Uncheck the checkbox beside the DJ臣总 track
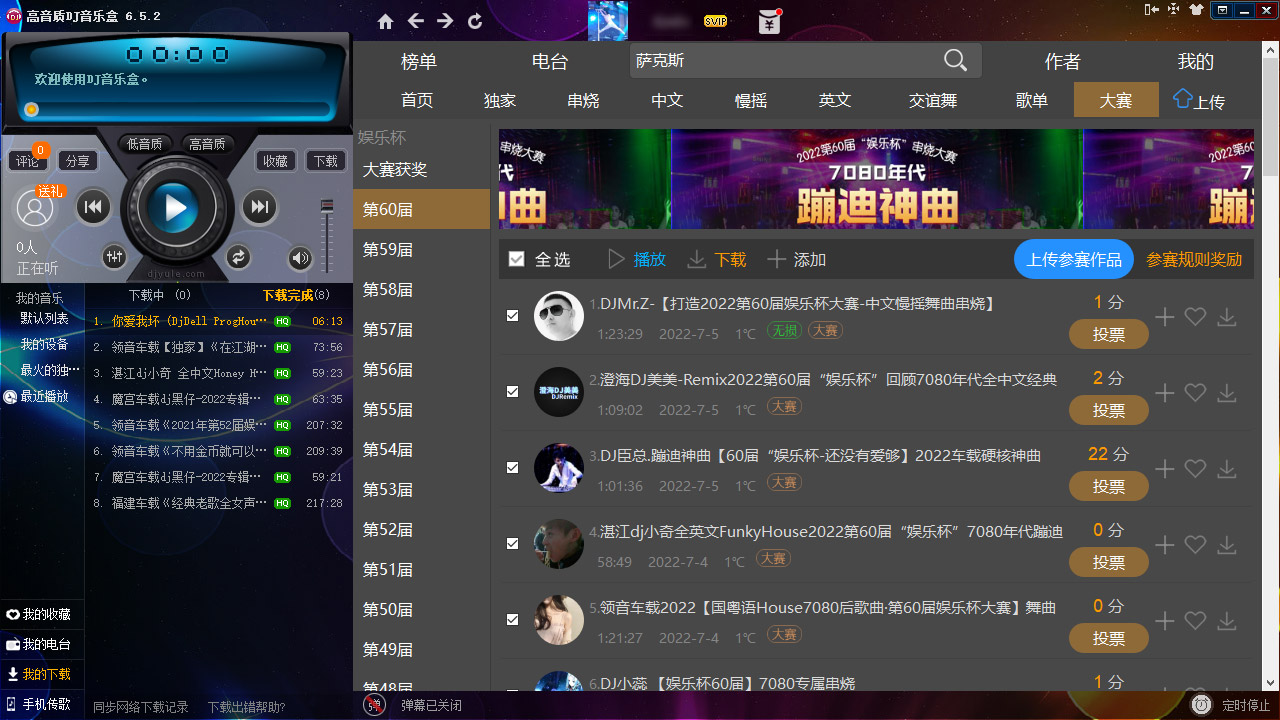The width and height of the screenshot is (1280, 720). (513, 467)
